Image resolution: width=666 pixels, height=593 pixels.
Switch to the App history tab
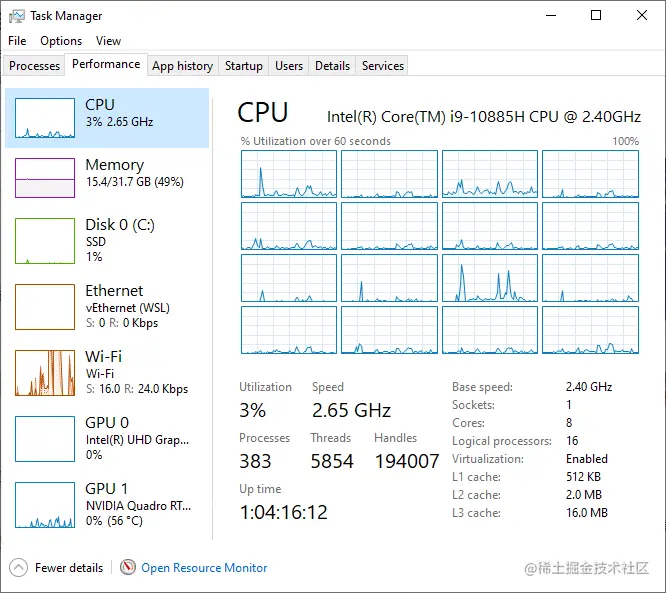coord(183,66)
